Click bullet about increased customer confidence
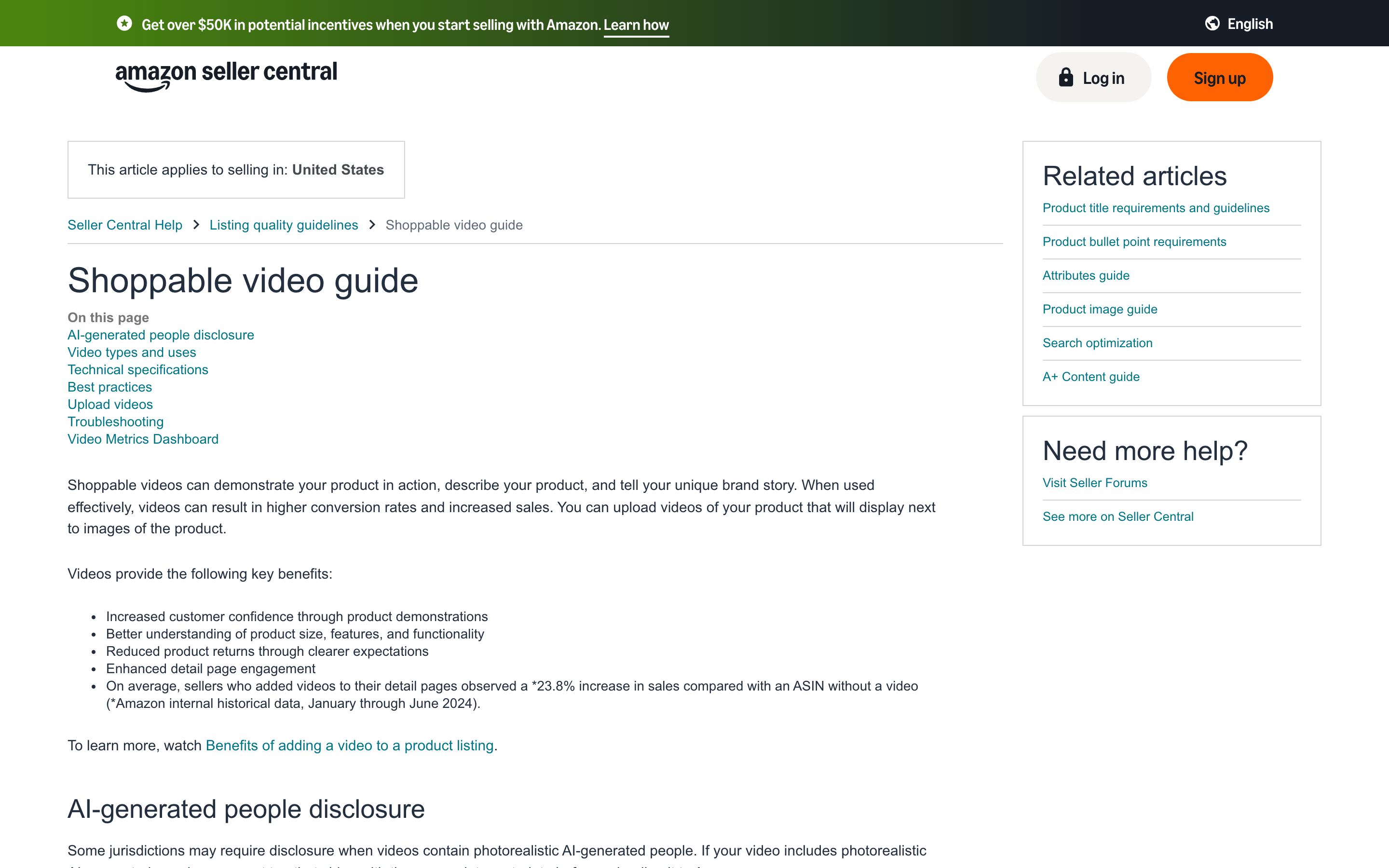Screen dimensions: 1389x868 297,617
